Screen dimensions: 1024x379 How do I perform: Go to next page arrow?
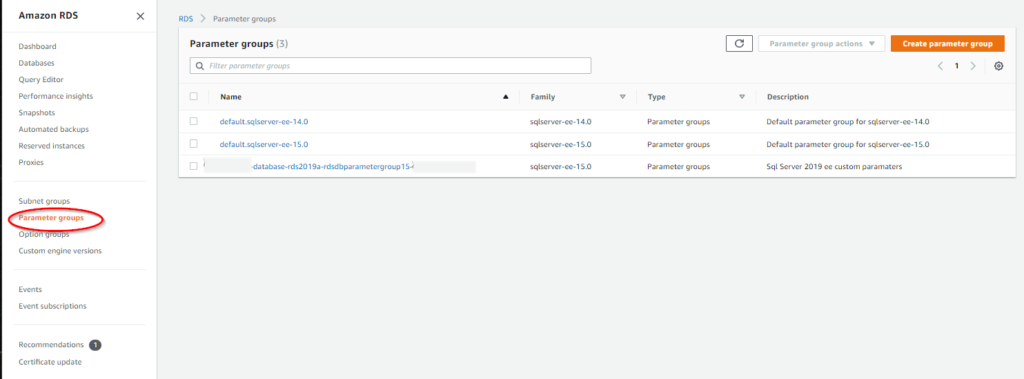click(x=973, y=66)
